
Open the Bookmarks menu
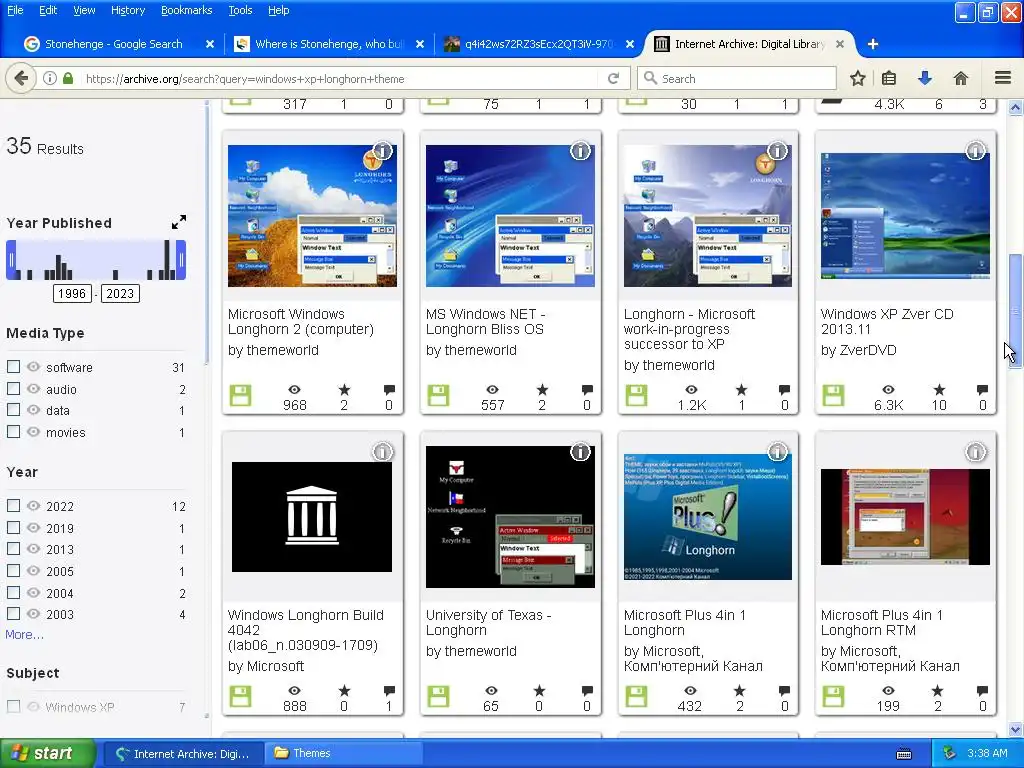pyautogui.click(x=186, y=10)
